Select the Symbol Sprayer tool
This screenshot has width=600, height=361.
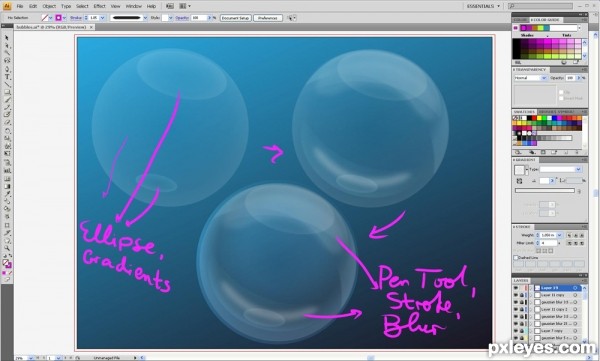[7, 163]
